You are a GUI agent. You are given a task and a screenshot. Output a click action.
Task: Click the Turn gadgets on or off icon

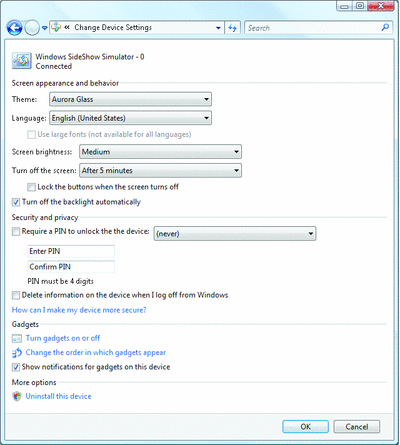(17, 339)
